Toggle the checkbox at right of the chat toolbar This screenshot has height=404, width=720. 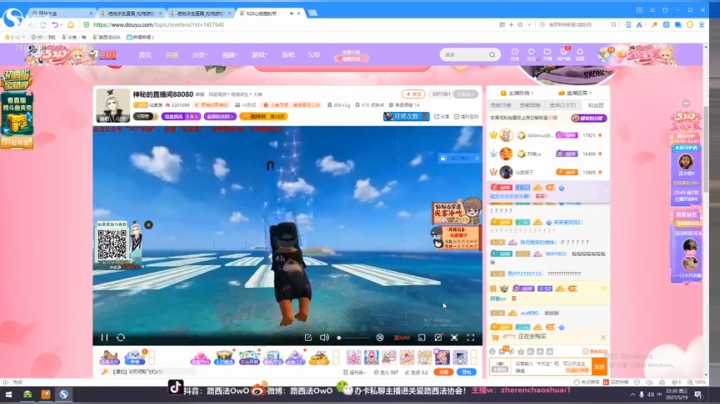coord(585,351)
